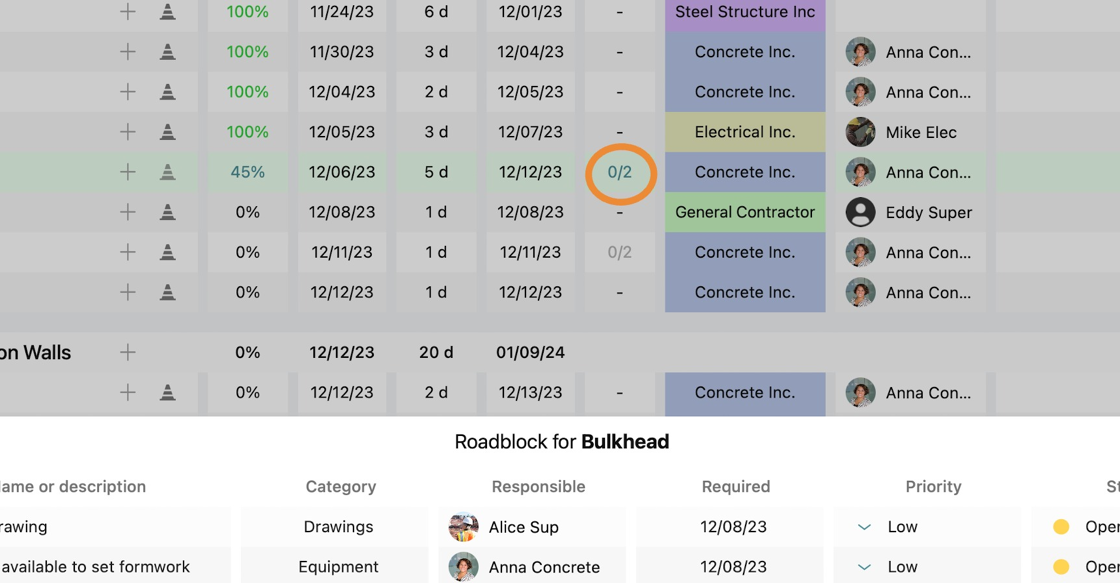
Task: Sort by the Priority column header
Action: tap(933, 487)
